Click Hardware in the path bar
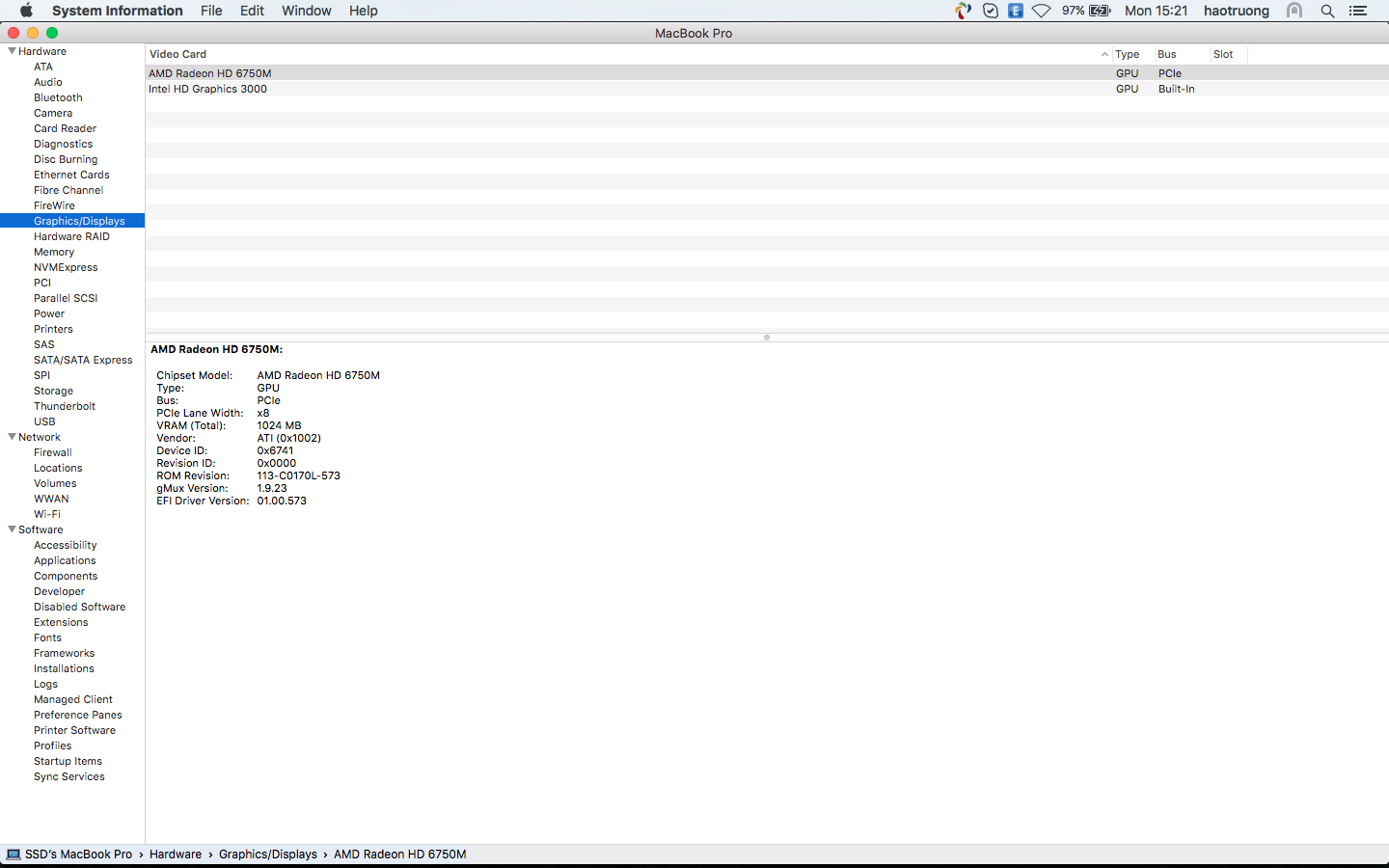 pos(176,854)
